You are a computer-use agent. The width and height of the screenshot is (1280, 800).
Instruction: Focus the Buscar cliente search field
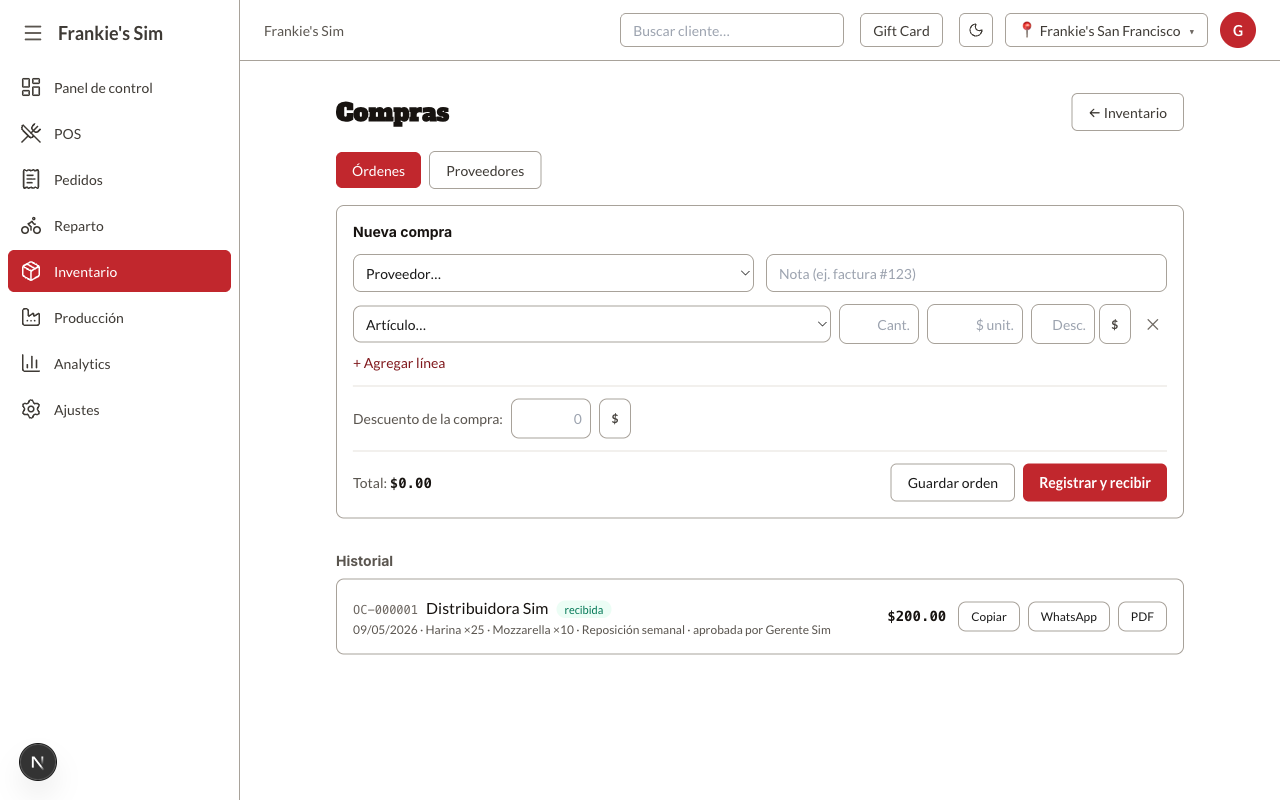[x=732, y=30]
